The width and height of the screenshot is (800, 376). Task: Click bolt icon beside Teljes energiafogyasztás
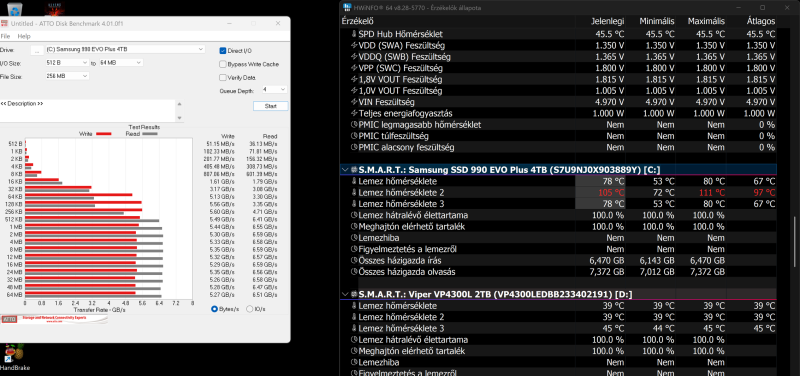355,113
